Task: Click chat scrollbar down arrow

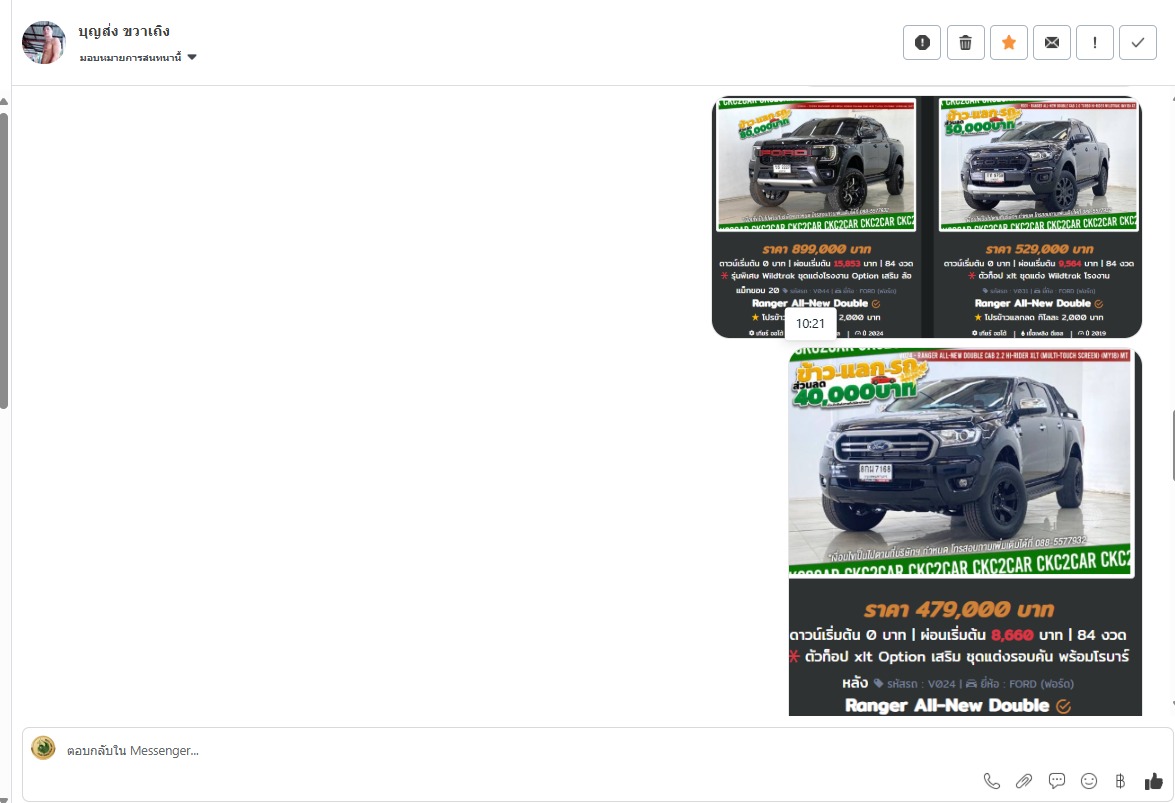Action: (1172, 704)
